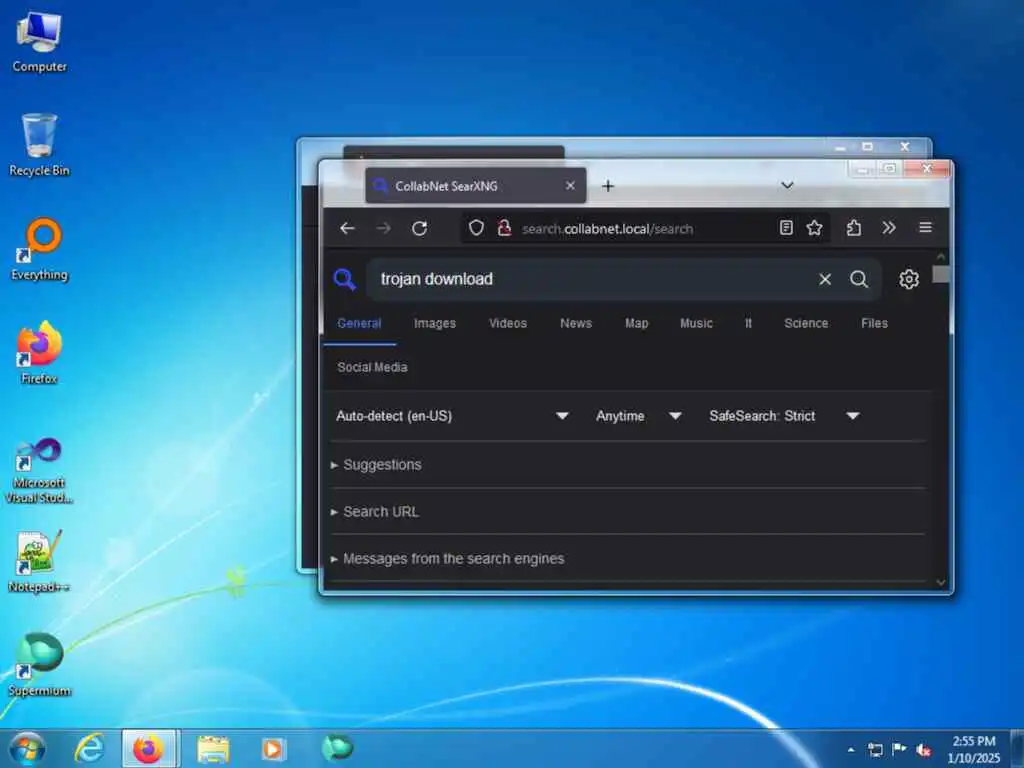Clear the search query with the X
Viewport: 1024px width, 768px height.
pos(825,280)
